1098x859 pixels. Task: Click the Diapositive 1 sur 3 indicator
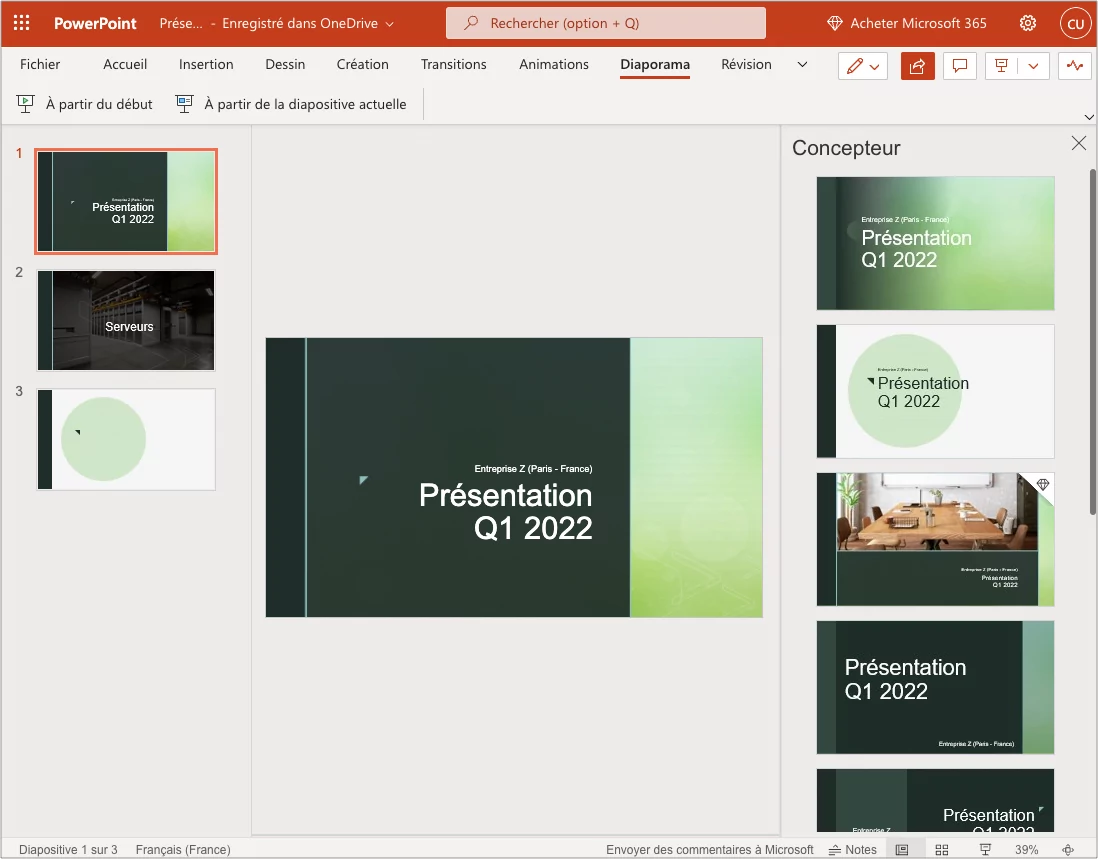coord(68,849)
